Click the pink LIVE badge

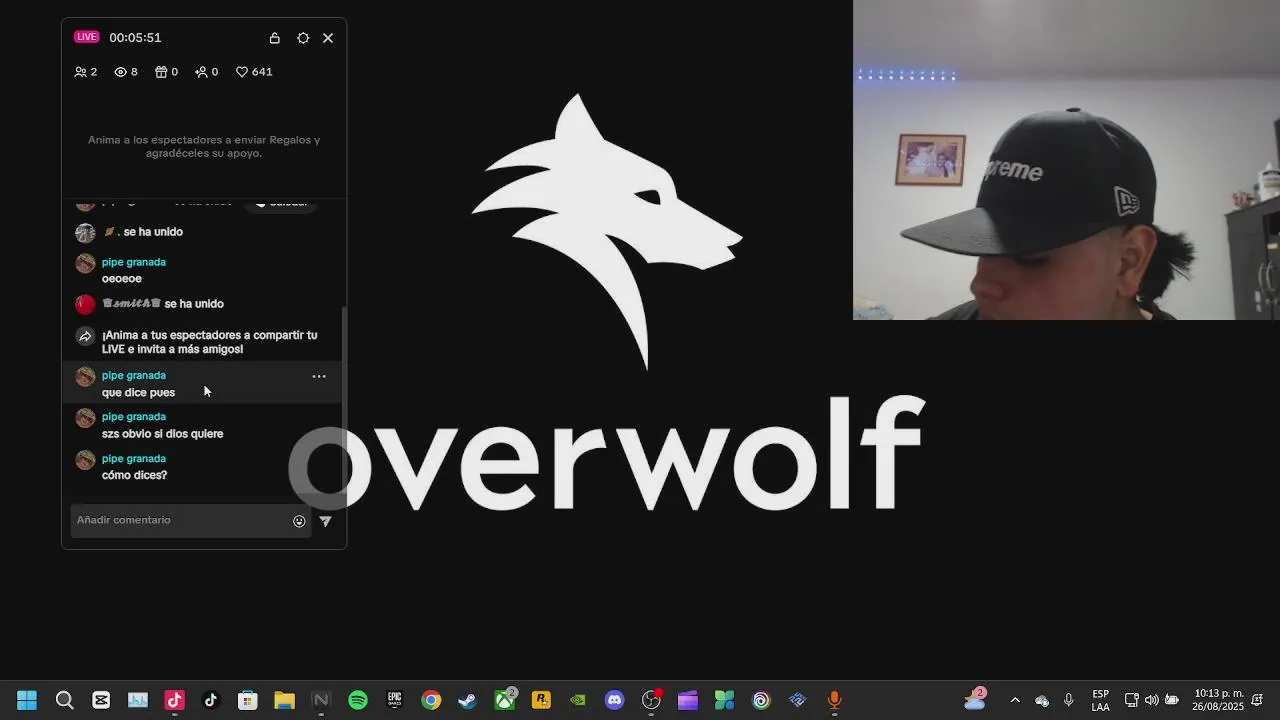coord(87,37)
